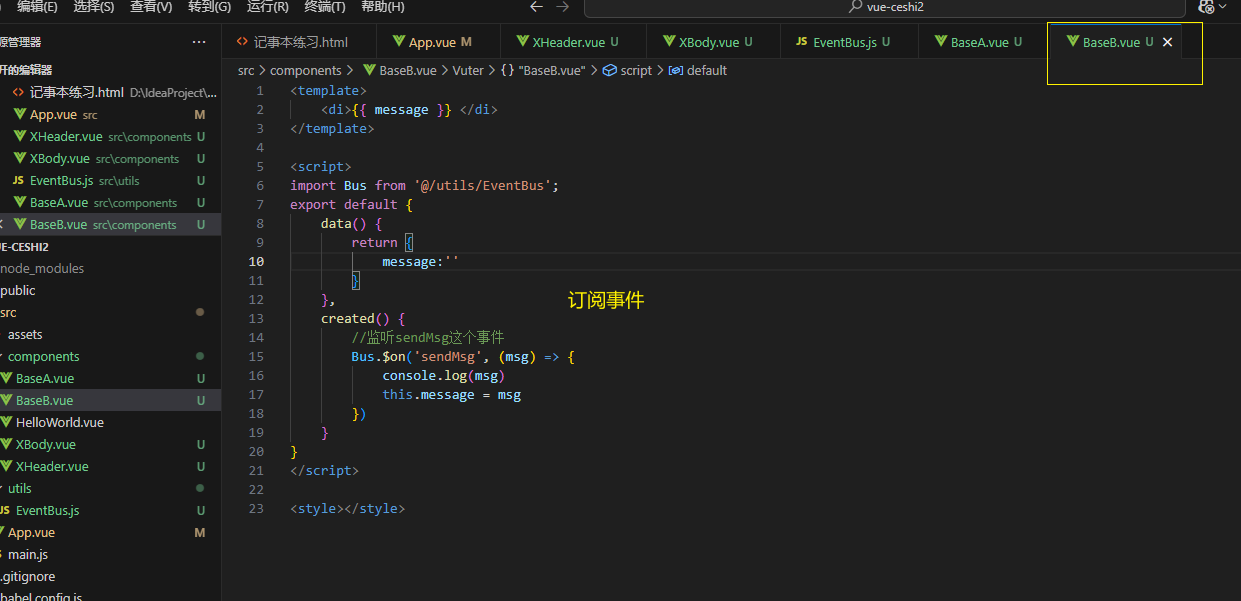
Task: Click the import Bus from line
Action: [424, 185]
